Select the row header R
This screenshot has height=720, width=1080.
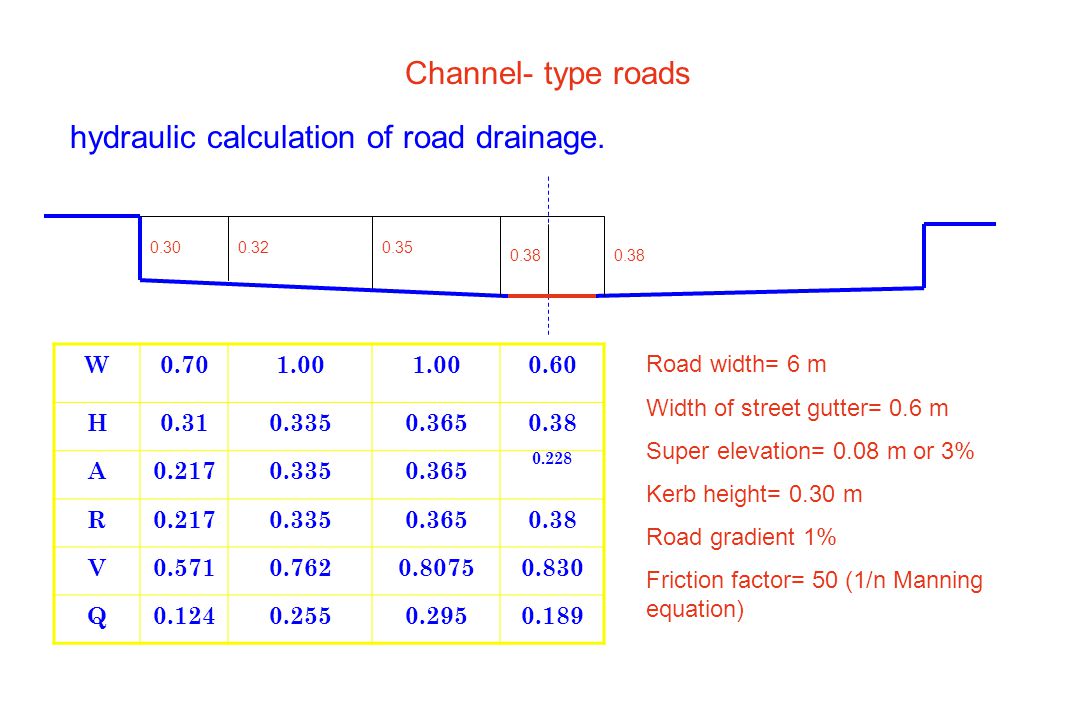pyautogui.click(x=97, y=520)
